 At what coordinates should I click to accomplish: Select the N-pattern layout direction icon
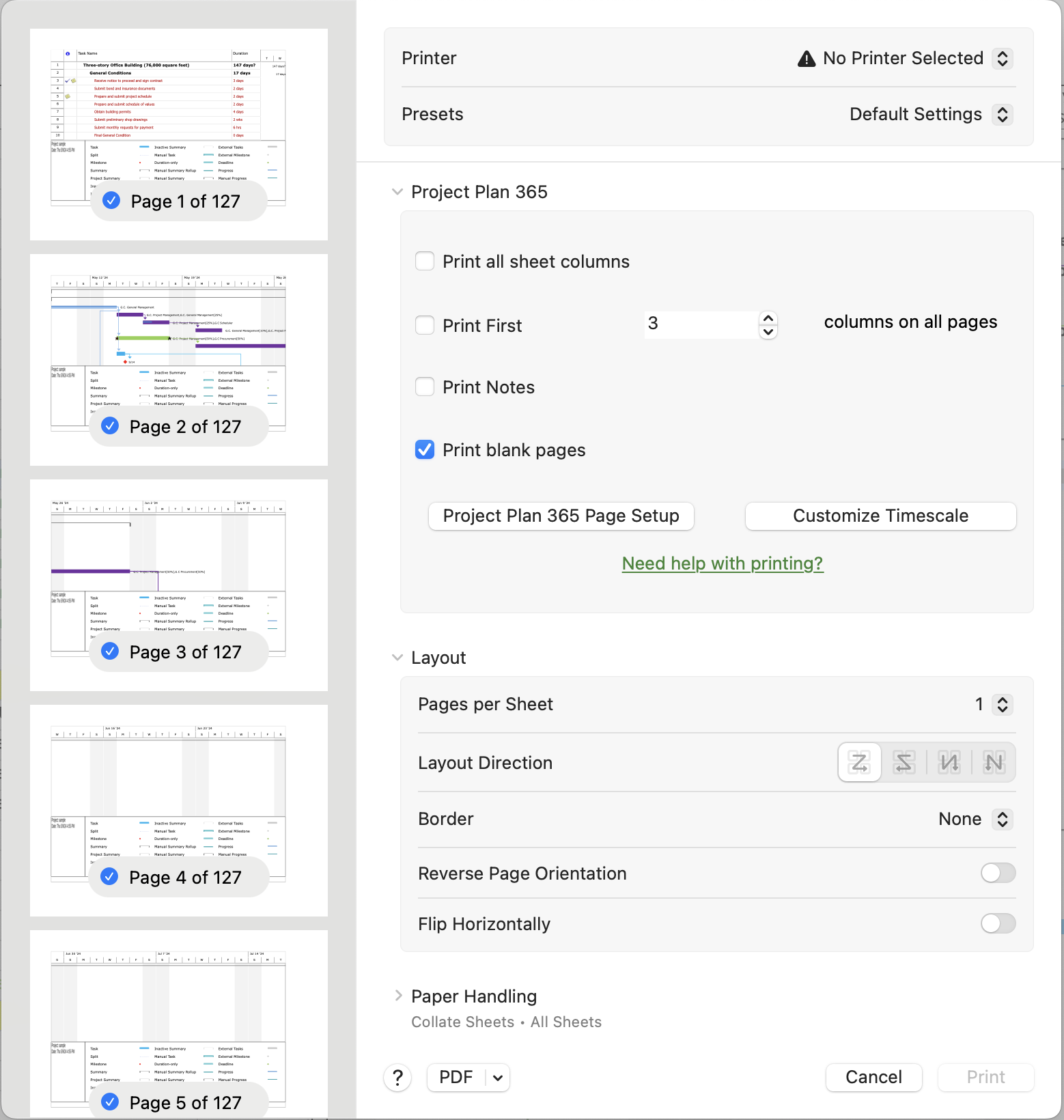994,762
